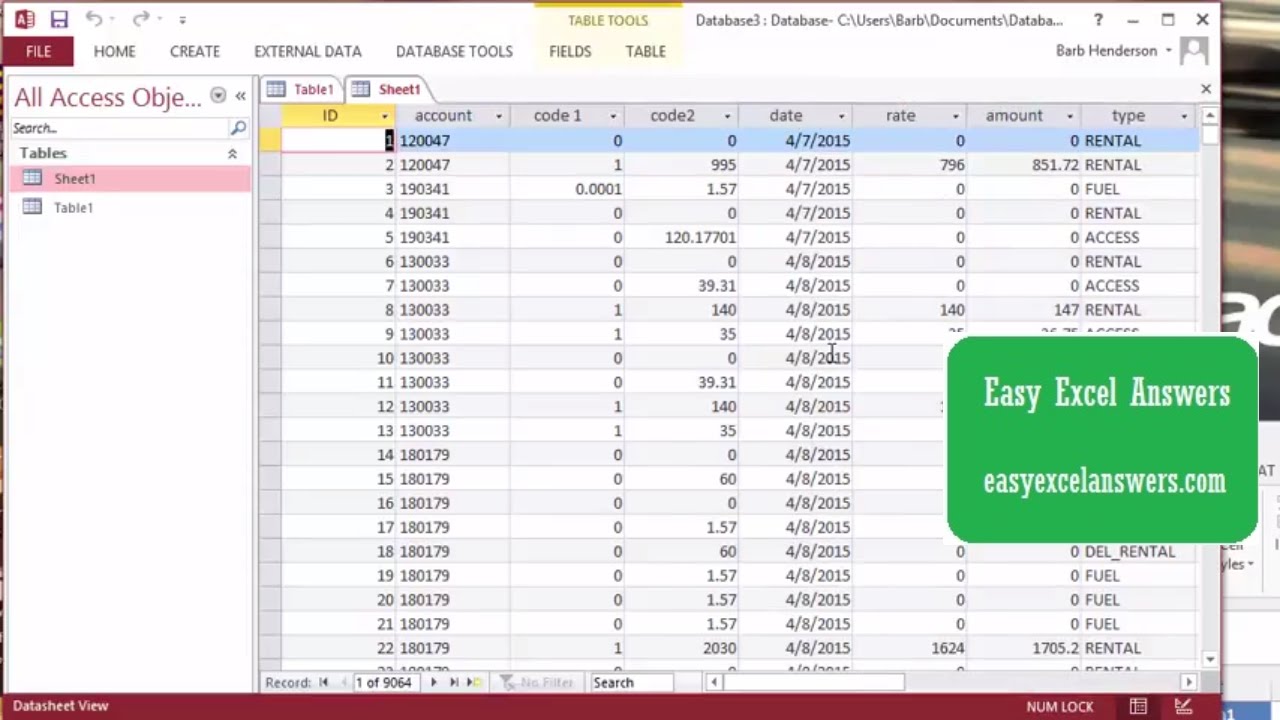Click the vertical scrollbar down arrow
1280x720 pixels.
point(1210,660)
